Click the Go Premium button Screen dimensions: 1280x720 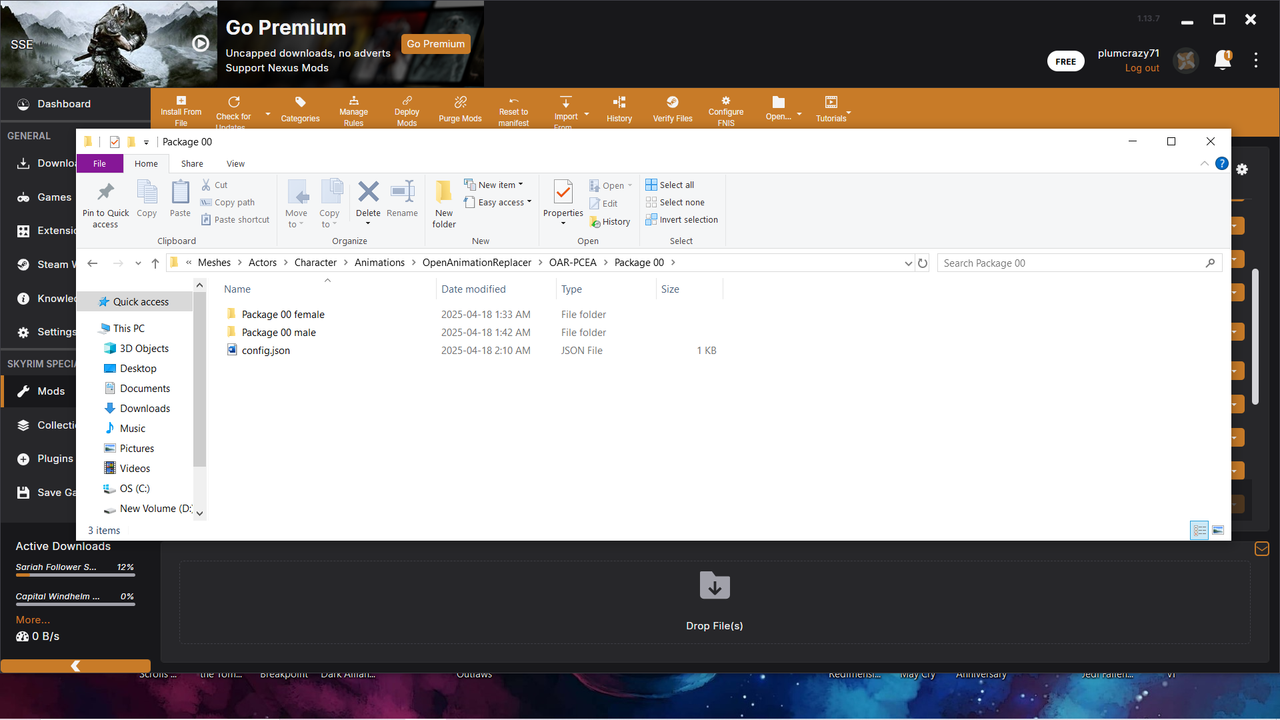pos(435,44)
